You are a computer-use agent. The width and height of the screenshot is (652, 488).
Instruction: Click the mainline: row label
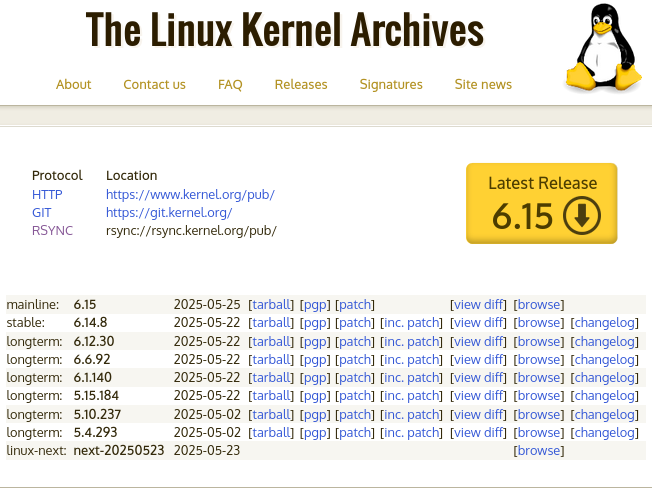[x=33, y=305]
